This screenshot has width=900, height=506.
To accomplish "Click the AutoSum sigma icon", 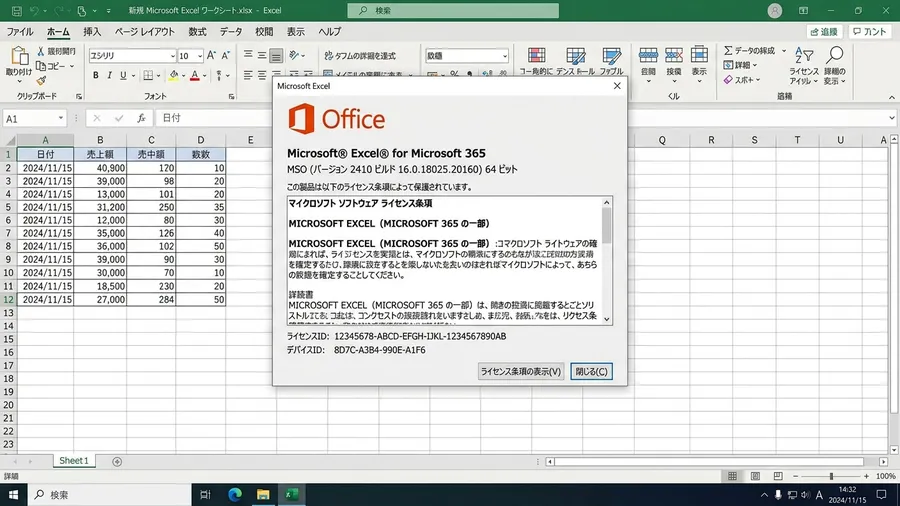I will [728, 50].
